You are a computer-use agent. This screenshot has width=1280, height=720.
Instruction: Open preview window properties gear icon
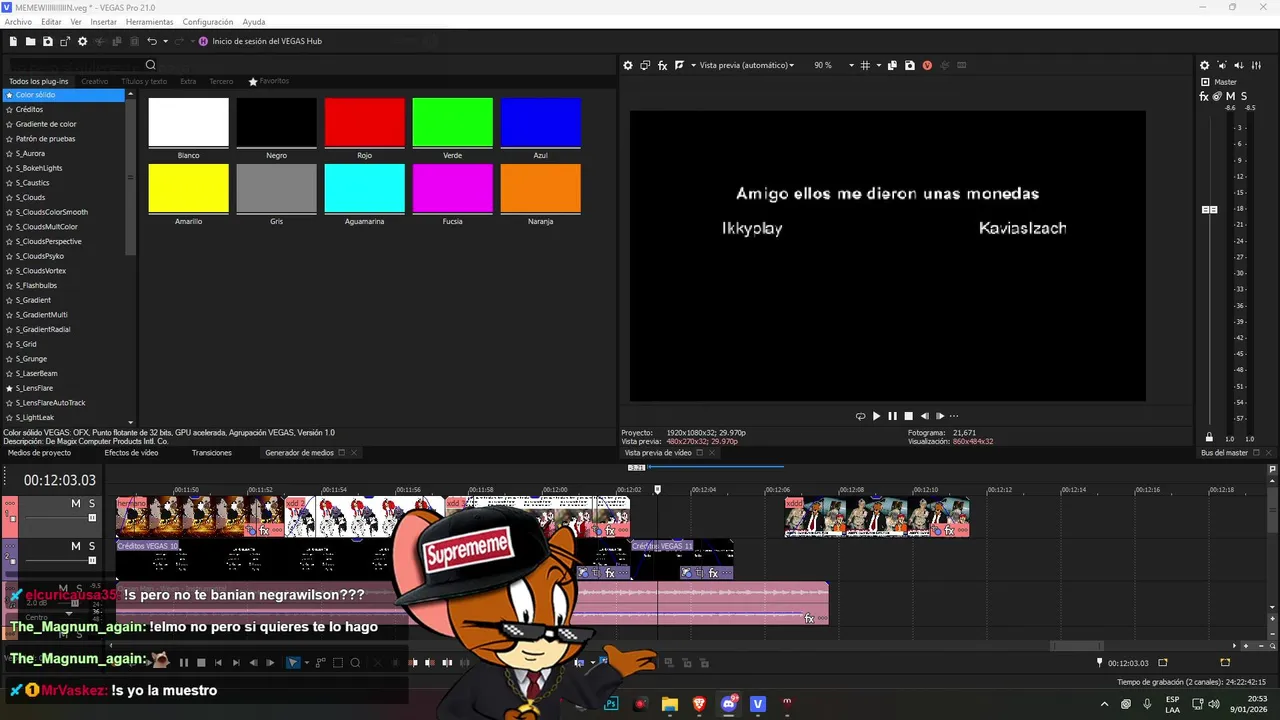coord(628,65)
